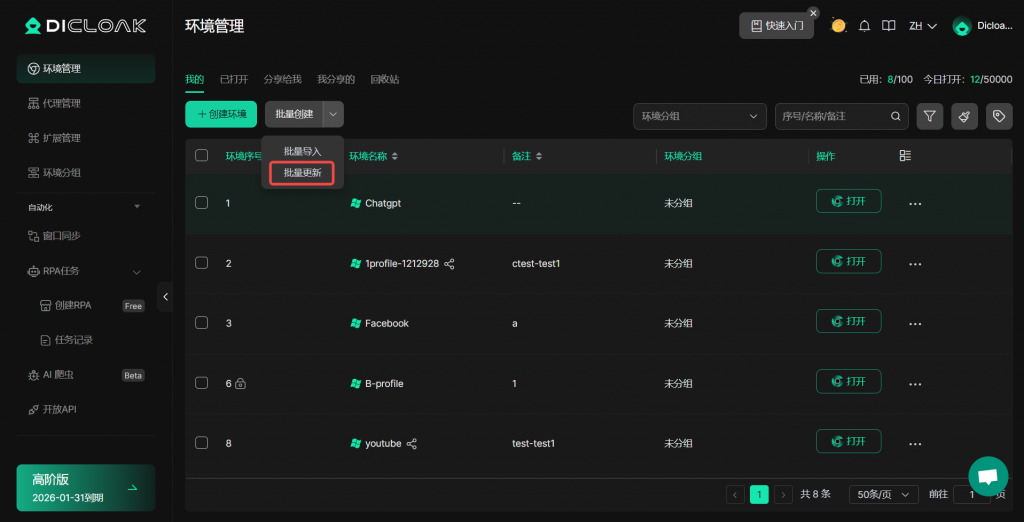Open the 环境分组 filter dropdown
Image resolution: width=1024 pixels, height=522 pixels.
click(700, 116)
